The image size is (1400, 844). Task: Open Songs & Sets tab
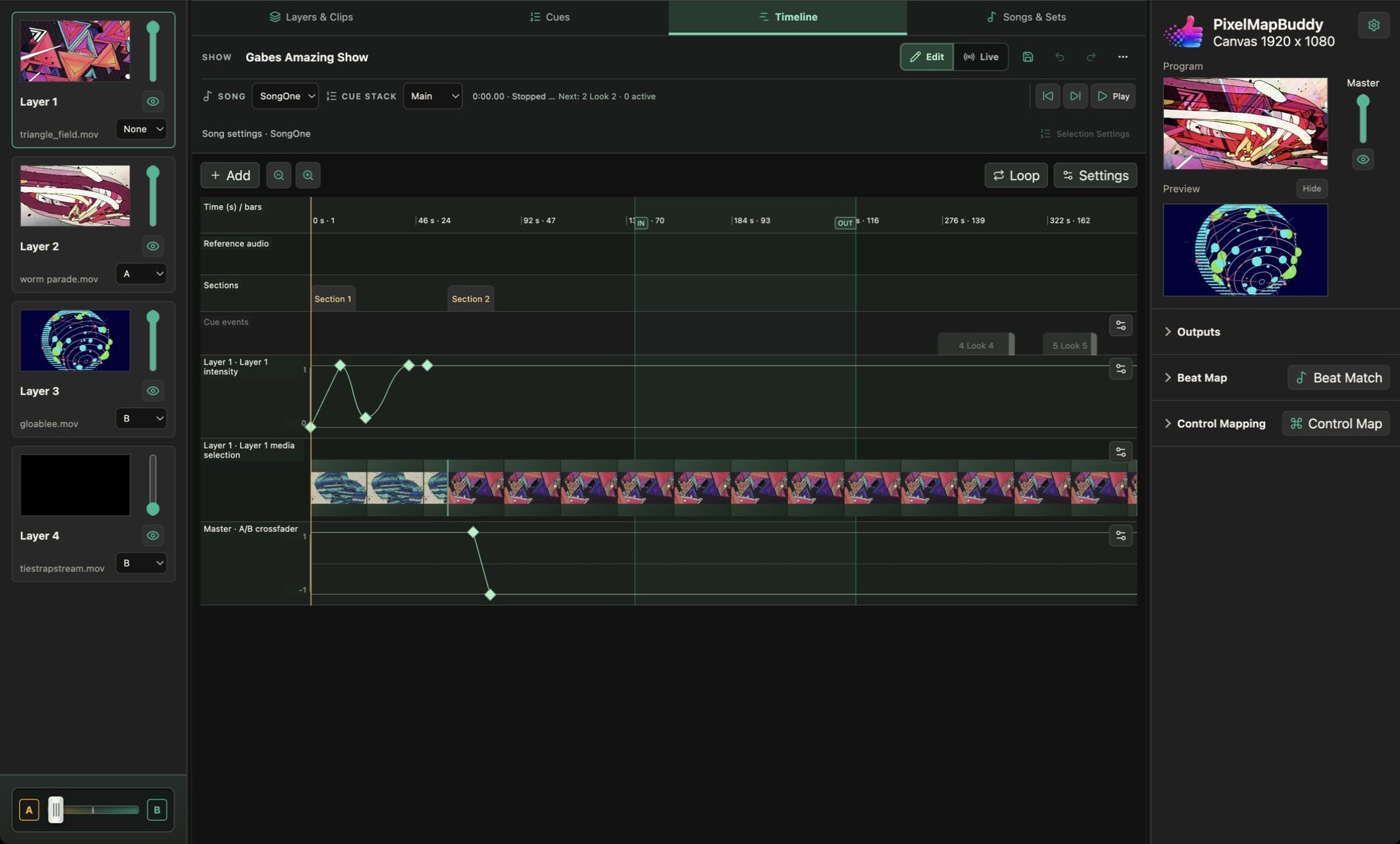1026,17
